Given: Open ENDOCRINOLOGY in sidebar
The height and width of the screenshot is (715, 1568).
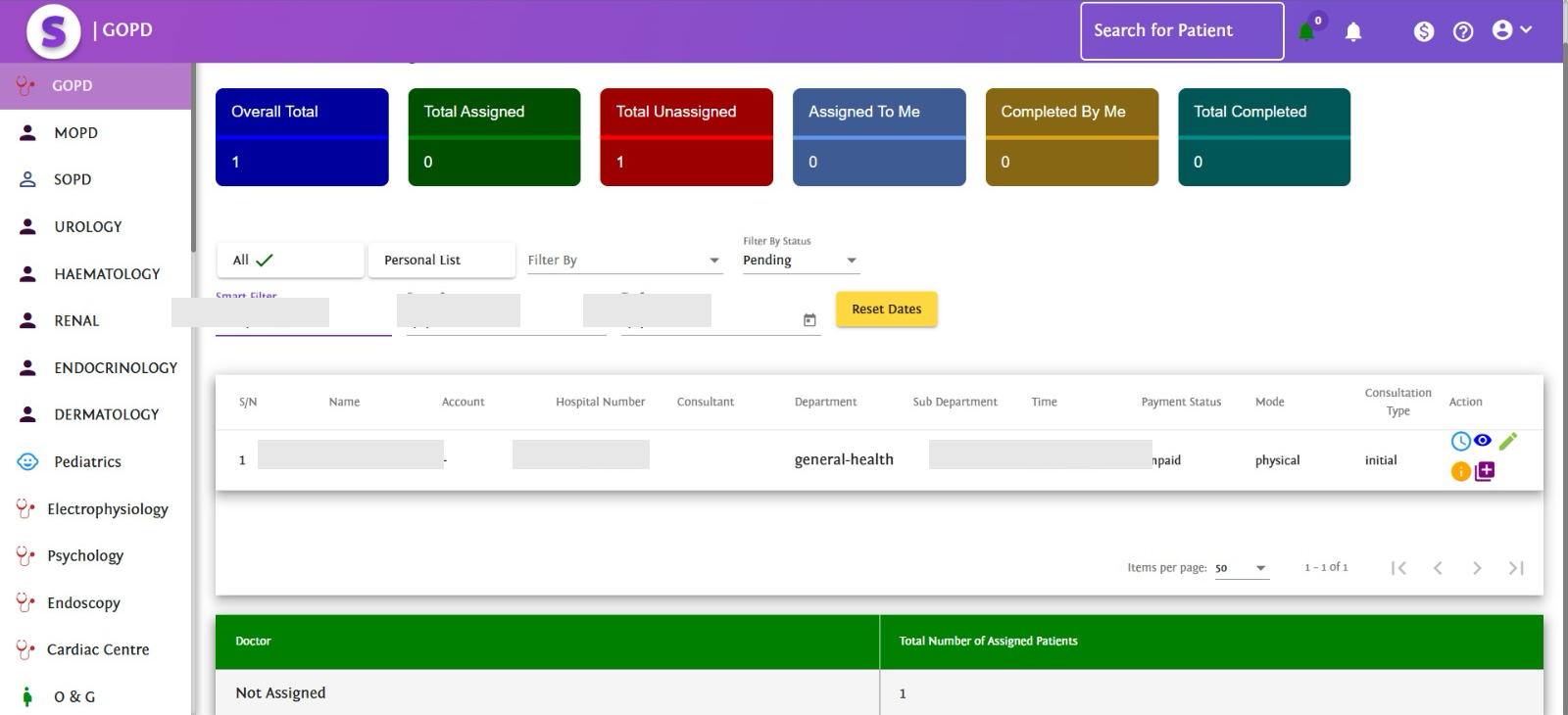Looking at the screenshot, I should (96, 367).
